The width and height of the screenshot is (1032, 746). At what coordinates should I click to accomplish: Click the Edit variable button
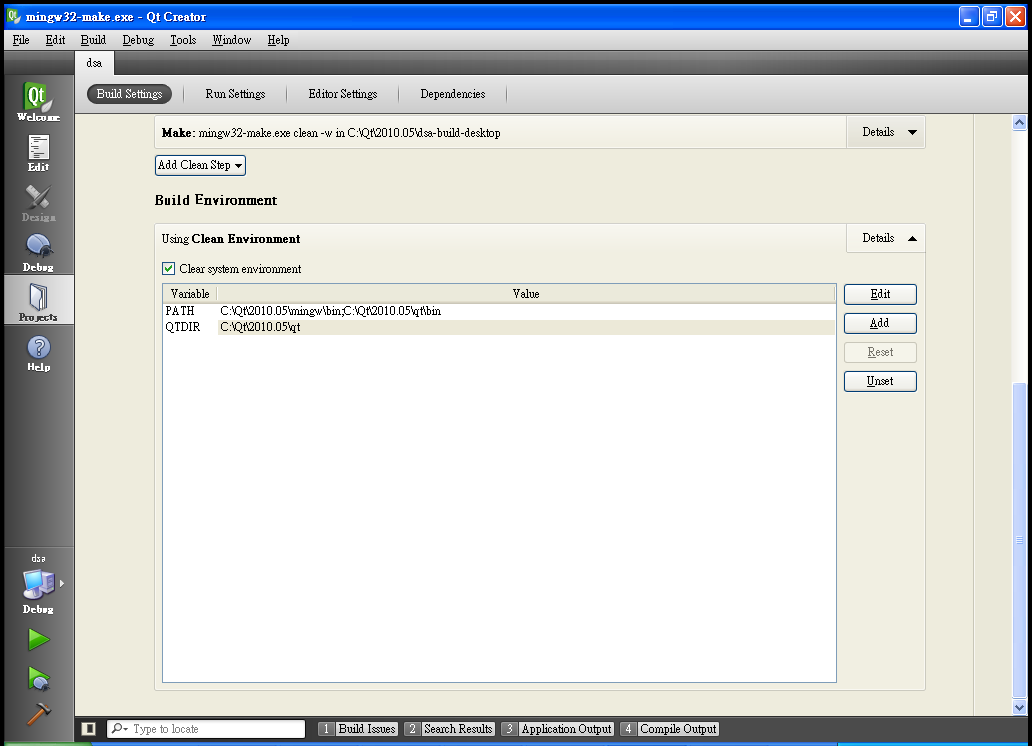pos(880,294)
